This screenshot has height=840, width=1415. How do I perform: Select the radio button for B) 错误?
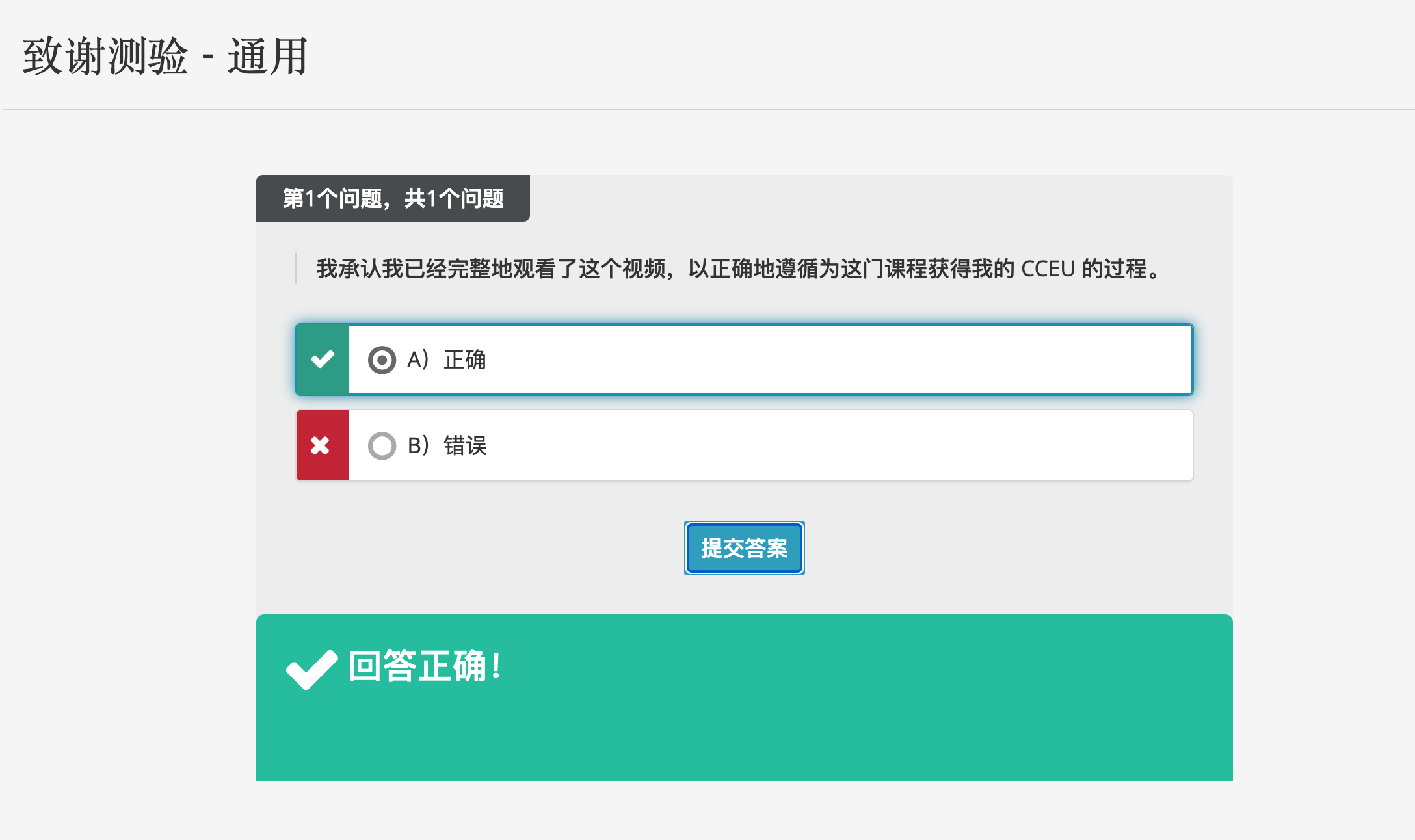[382, 446]
